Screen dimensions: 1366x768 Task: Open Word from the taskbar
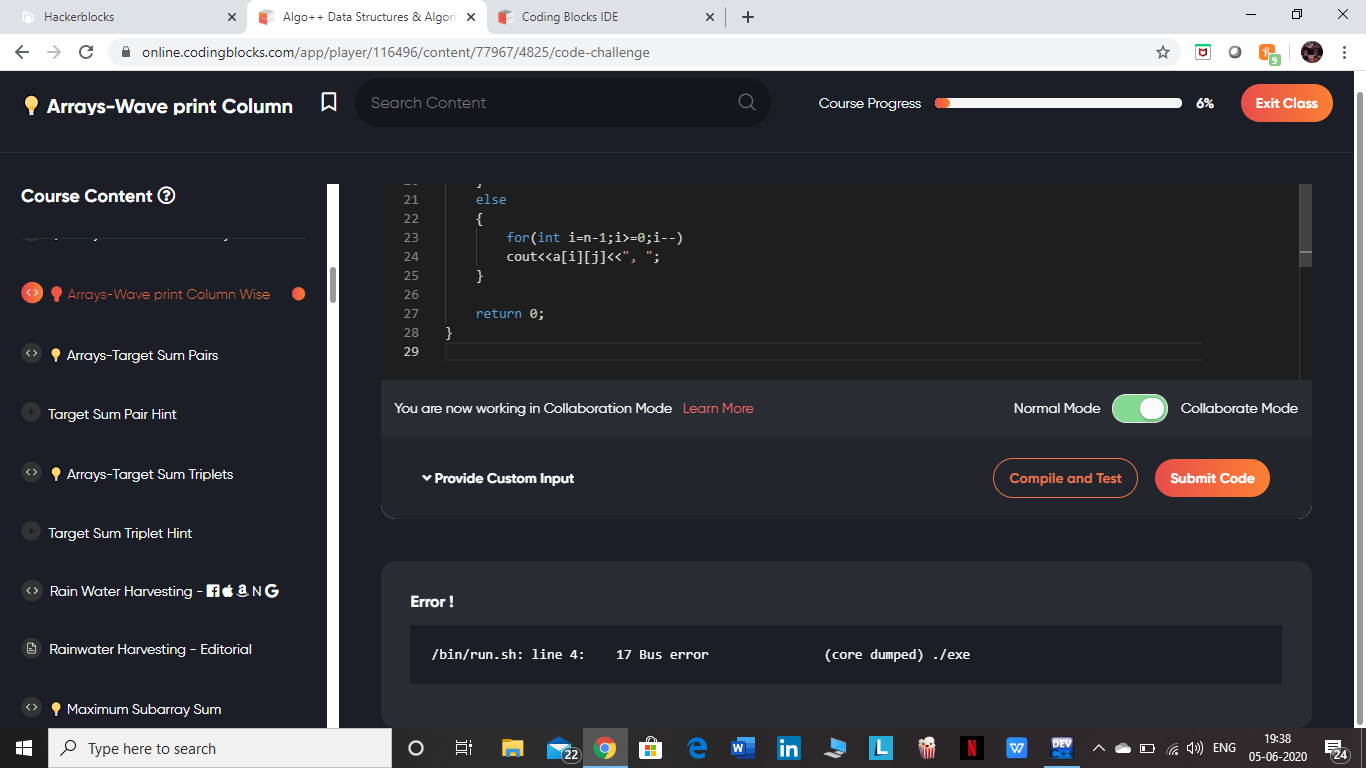742,748
